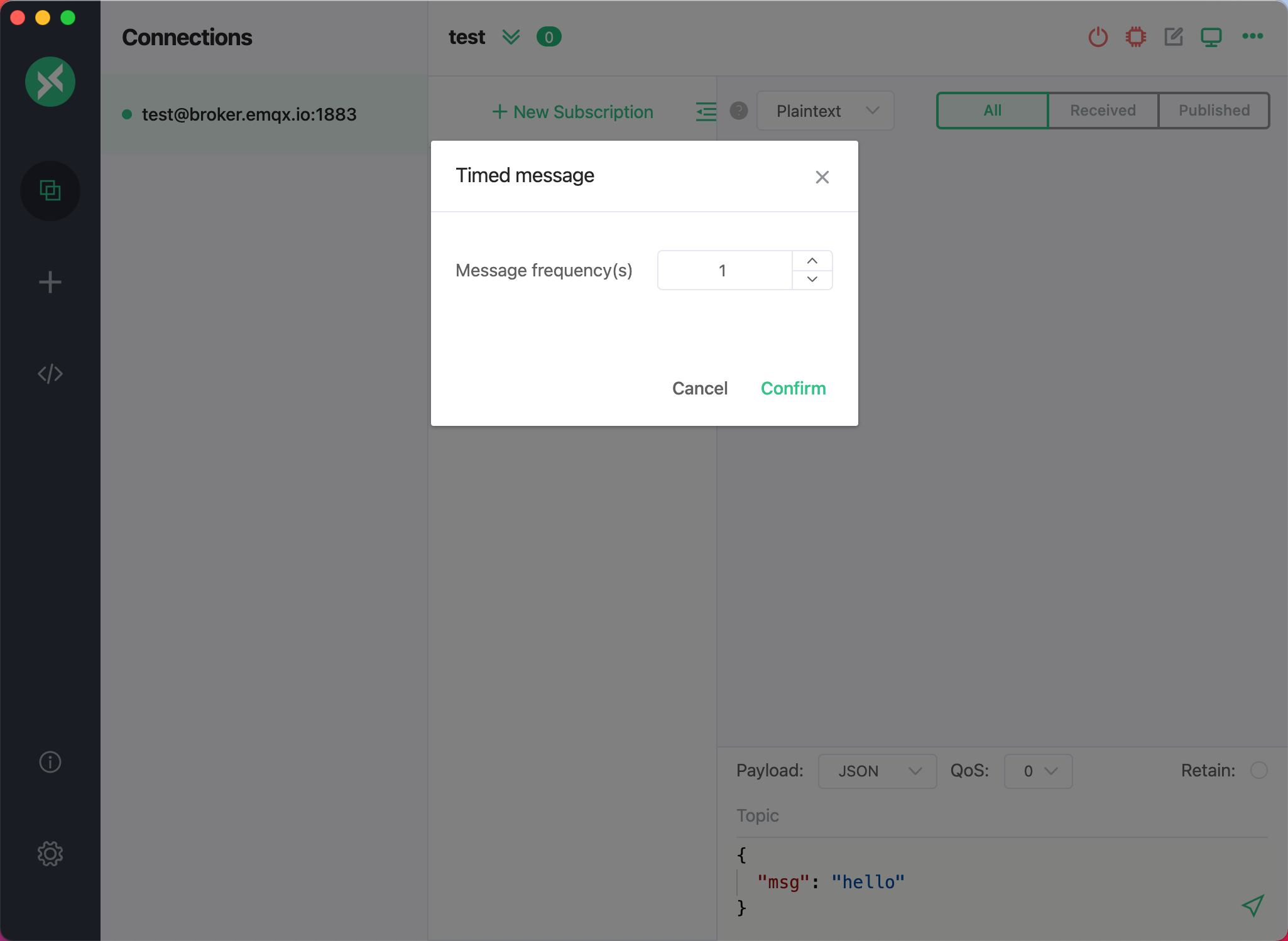The height and width of the screenshot is (941, 1288).
Task: Click the settings gear in left sidebar
Action: [x=50, y=854]
